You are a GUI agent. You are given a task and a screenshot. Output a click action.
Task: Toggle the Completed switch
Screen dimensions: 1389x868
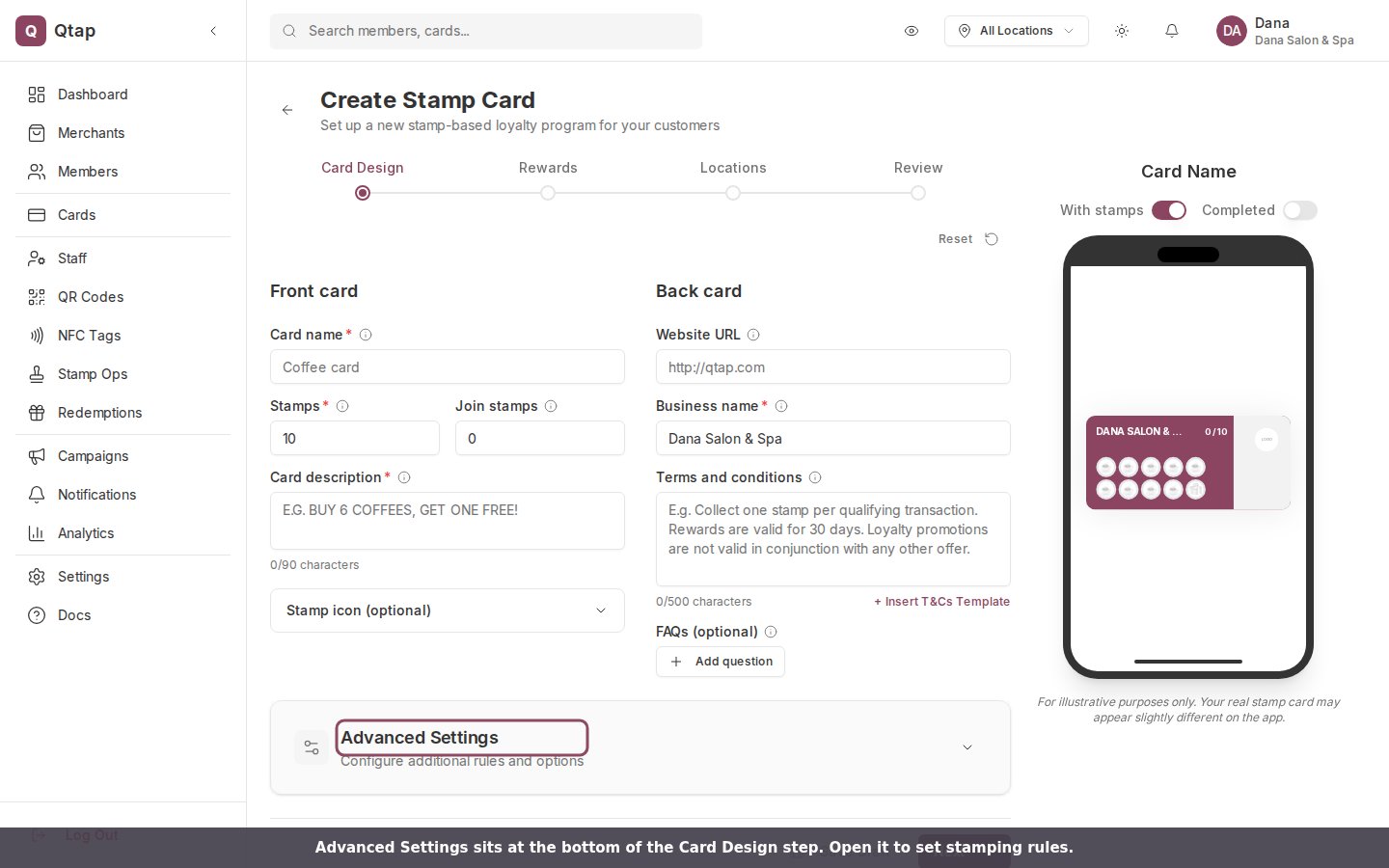pos(1300,210)
